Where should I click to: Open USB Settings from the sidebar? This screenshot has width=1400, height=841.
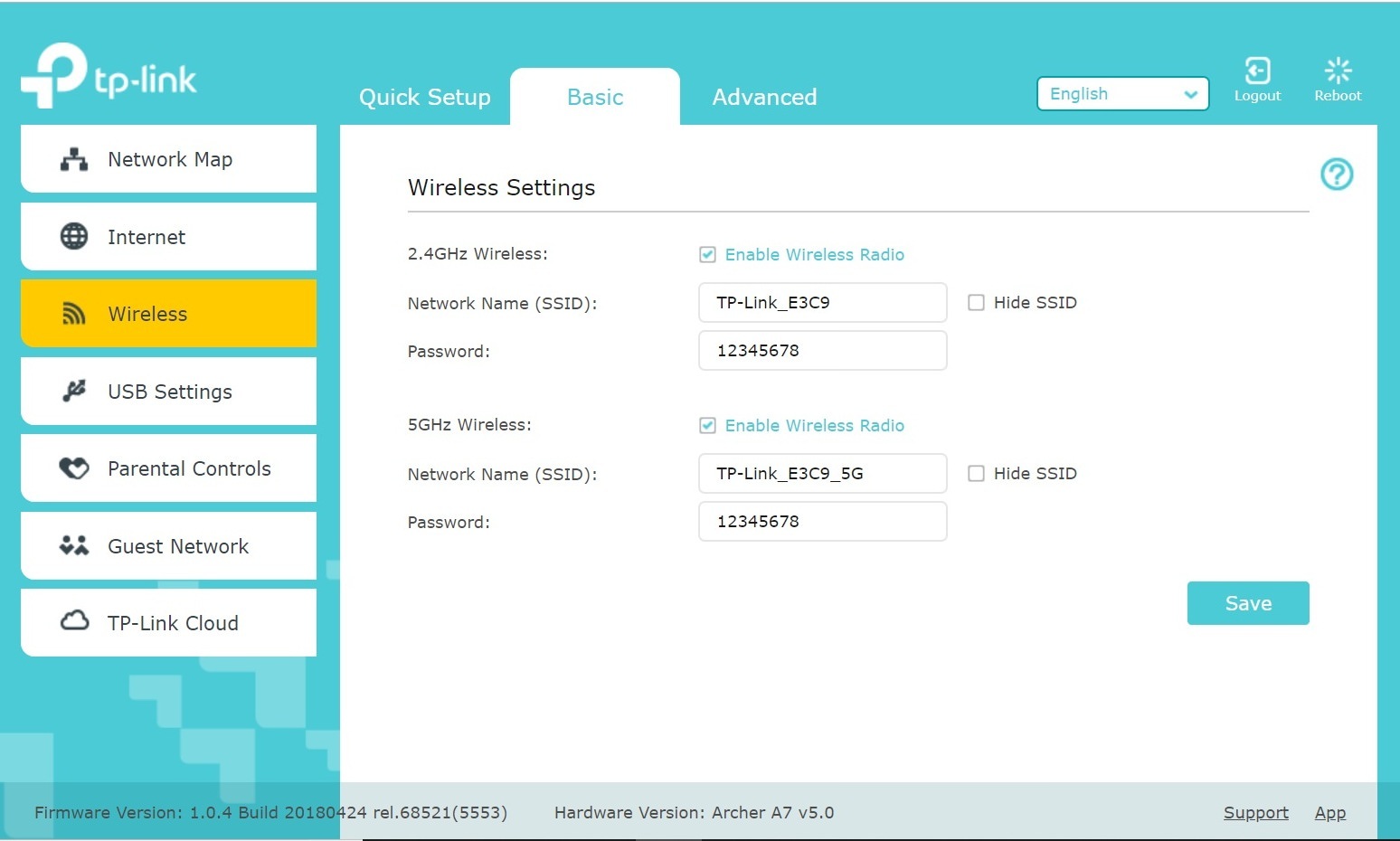click(x=169, y=391)
